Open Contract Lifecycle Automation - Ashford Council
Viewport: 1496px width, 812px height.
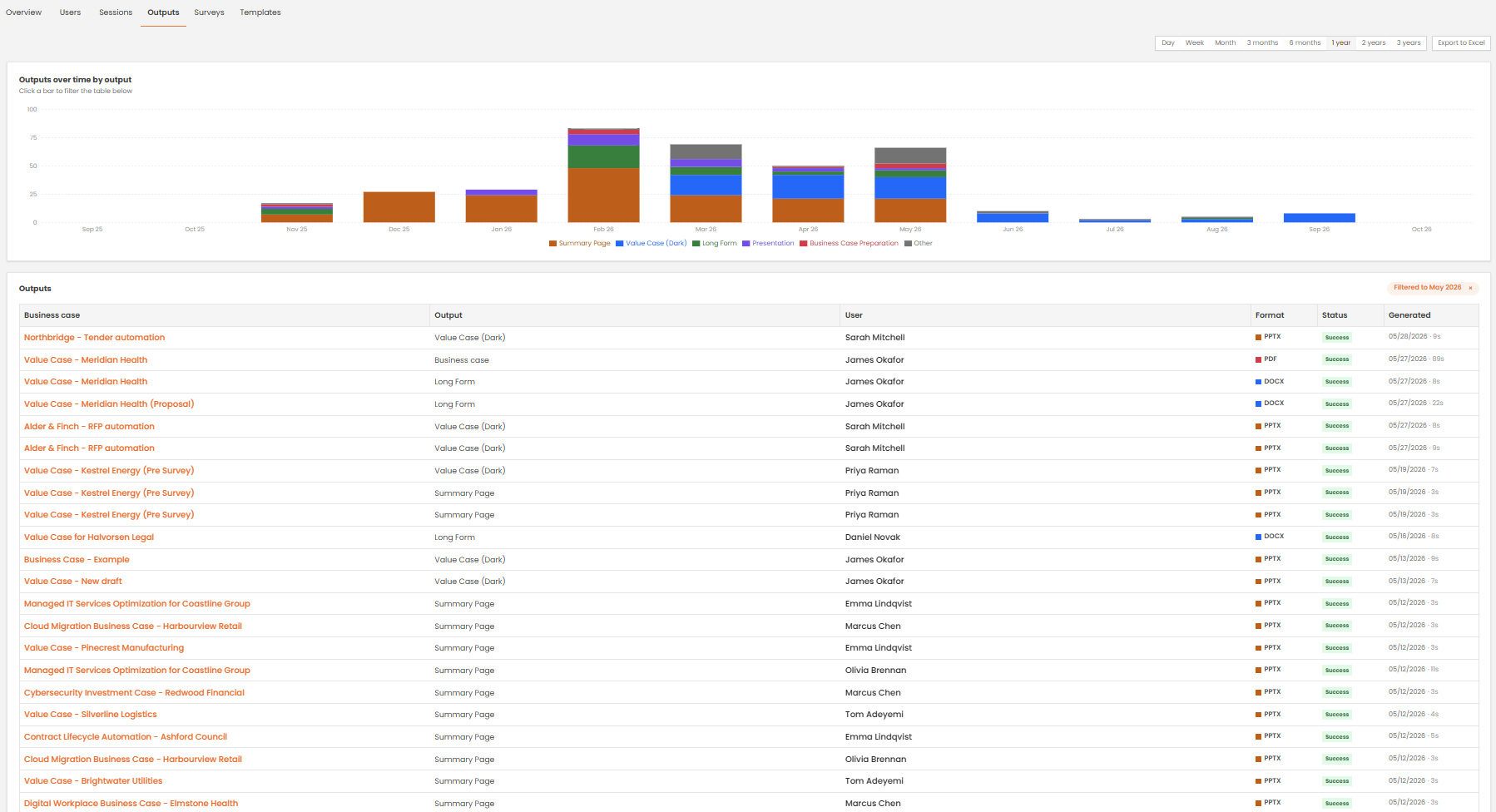(126, 736)
